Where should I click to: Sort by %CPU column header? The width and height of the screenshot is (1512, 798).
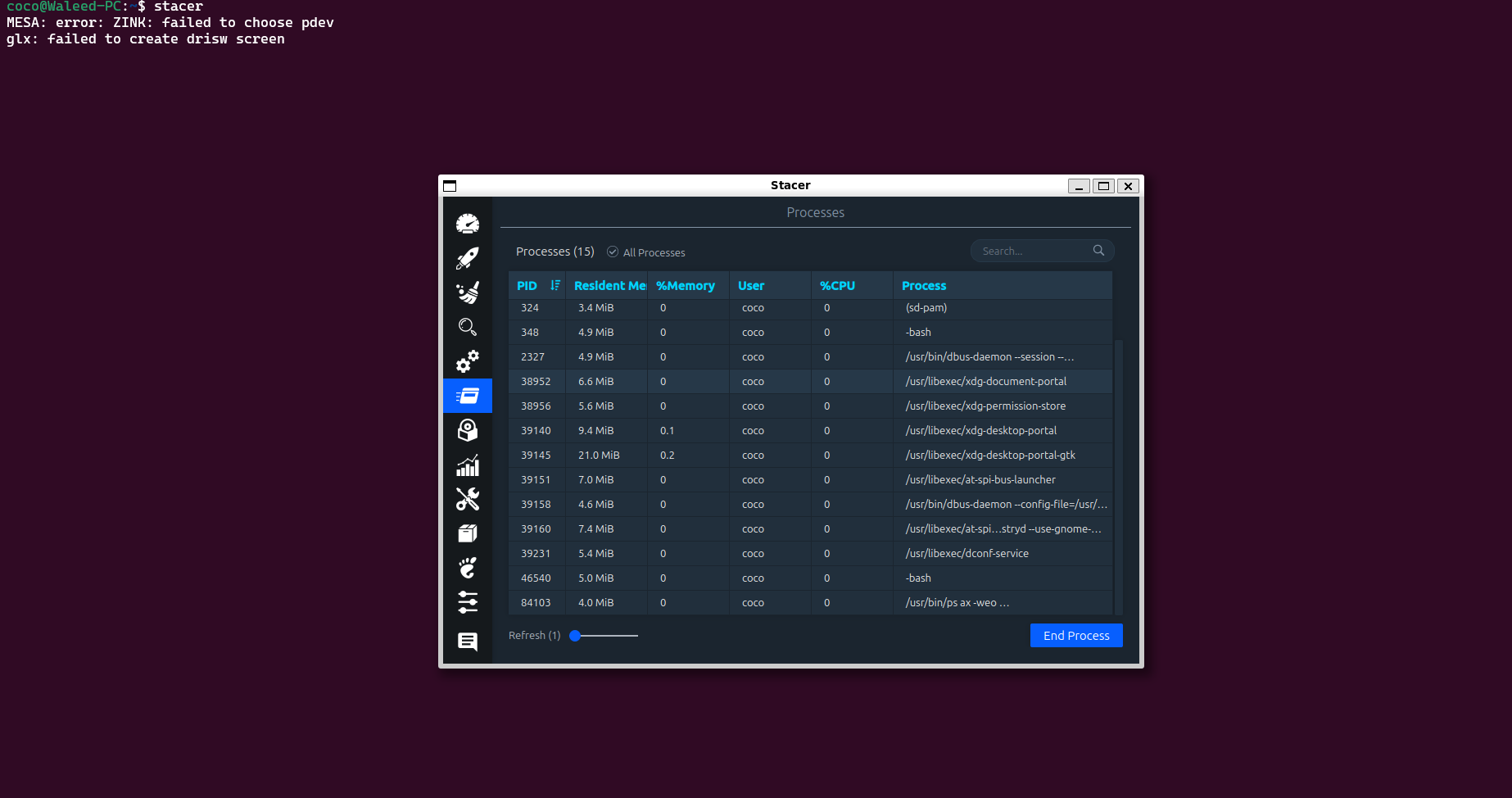[x=837, y=286]
